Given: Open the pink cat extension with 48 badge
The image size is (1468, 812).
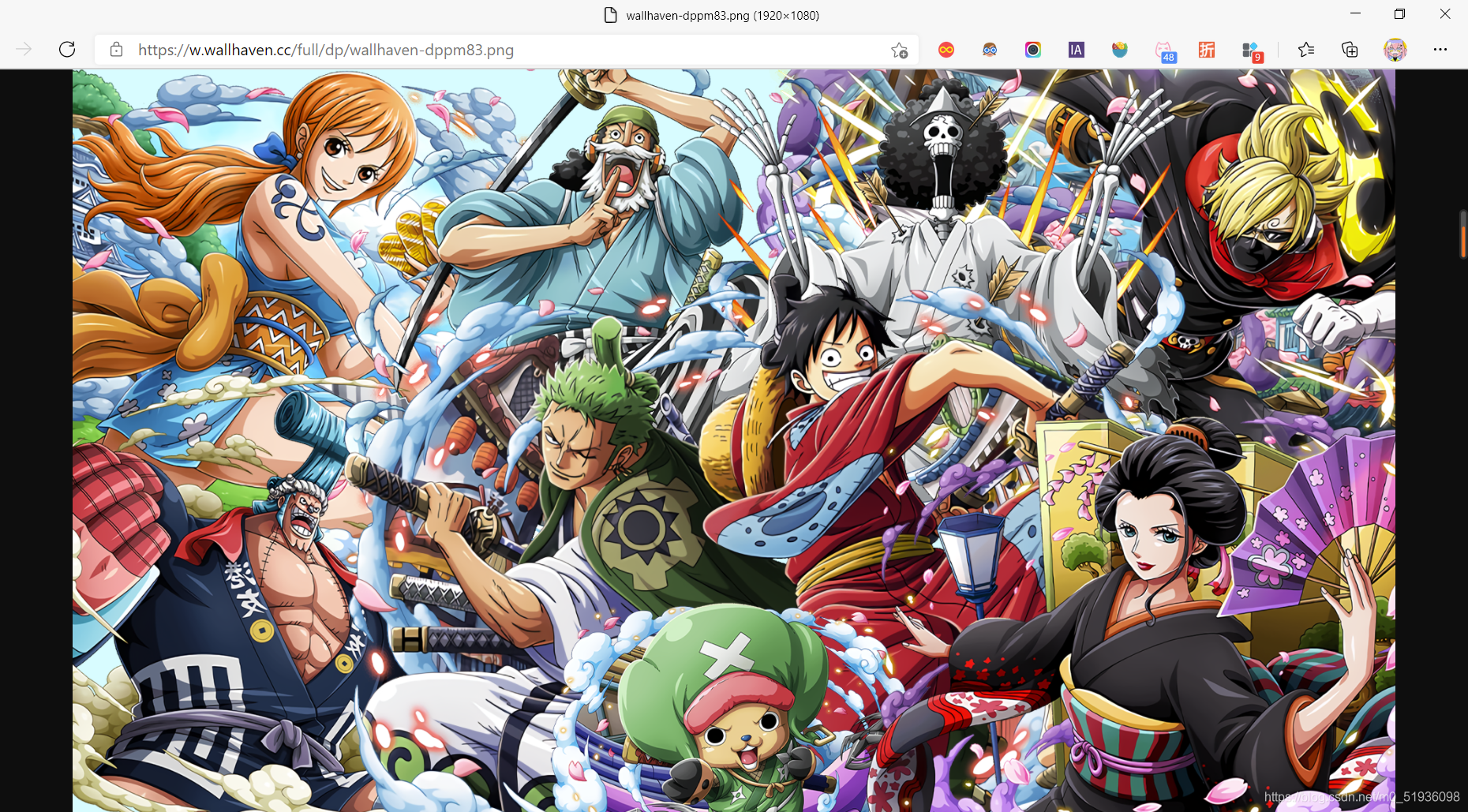Looking at the screenshot, I should 1165,51.
